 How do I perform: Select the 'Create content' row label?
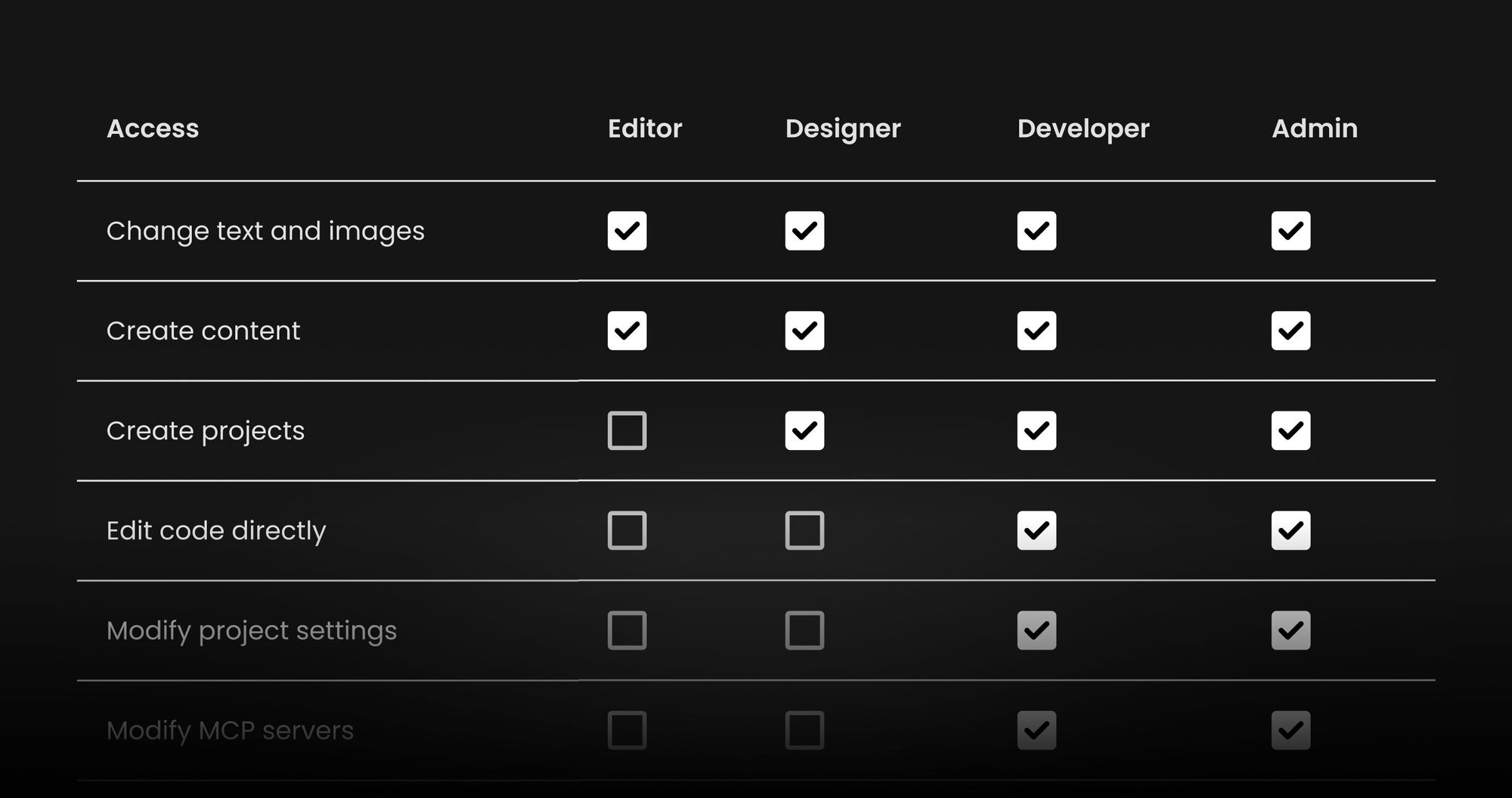coord(203,331)
